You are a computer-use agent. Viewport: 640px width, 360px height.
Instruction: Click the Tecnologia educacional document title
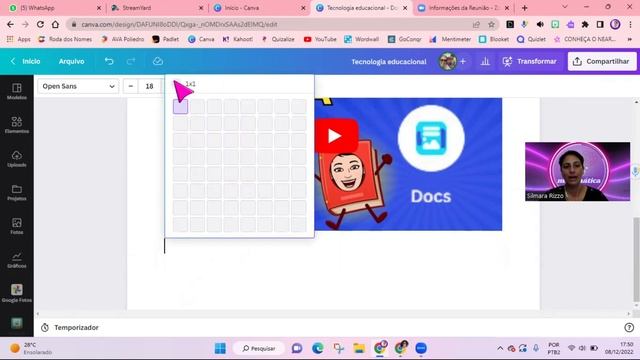389,62
